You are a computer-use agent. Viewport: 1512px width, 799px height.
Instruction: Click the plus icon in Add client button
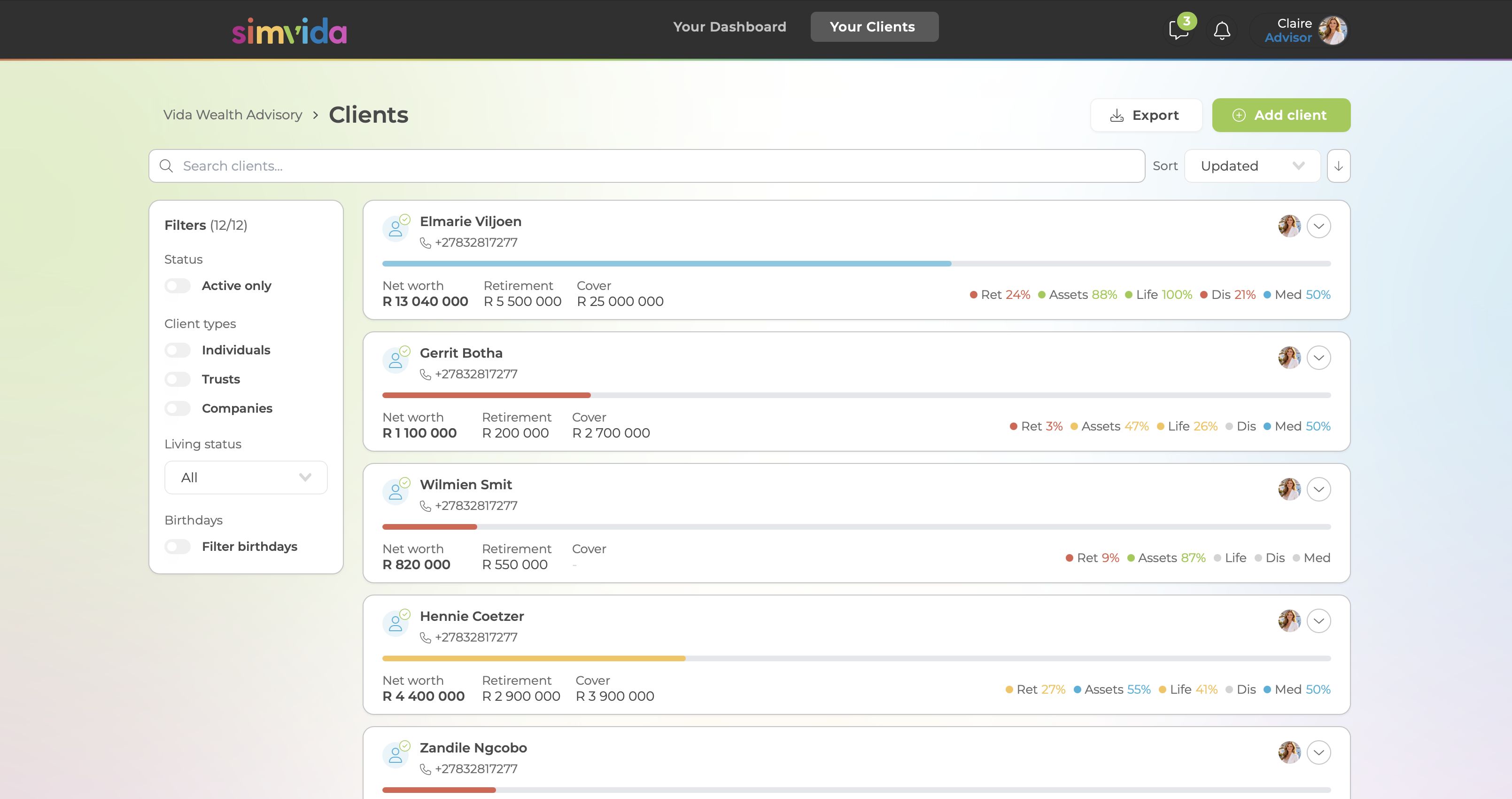tap(1239, 115)
